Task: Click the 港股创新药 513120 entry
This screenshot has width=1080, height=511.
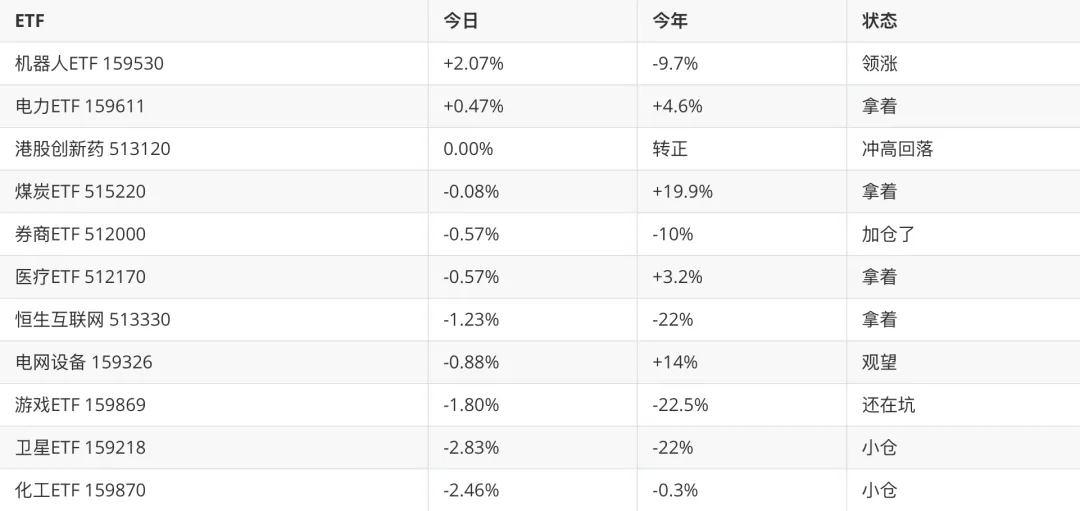Action: (x=93, y=149)
